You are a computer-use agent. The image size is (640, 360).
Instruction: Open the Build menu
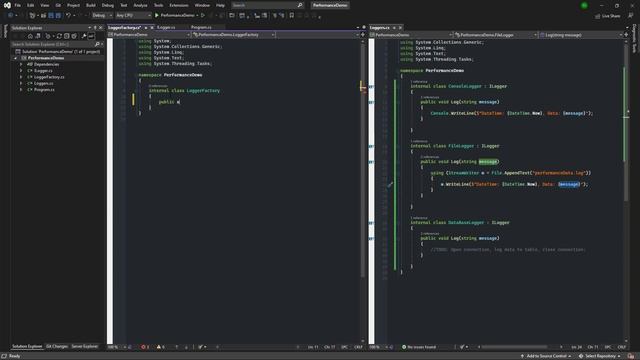click(x=91, y=5)
